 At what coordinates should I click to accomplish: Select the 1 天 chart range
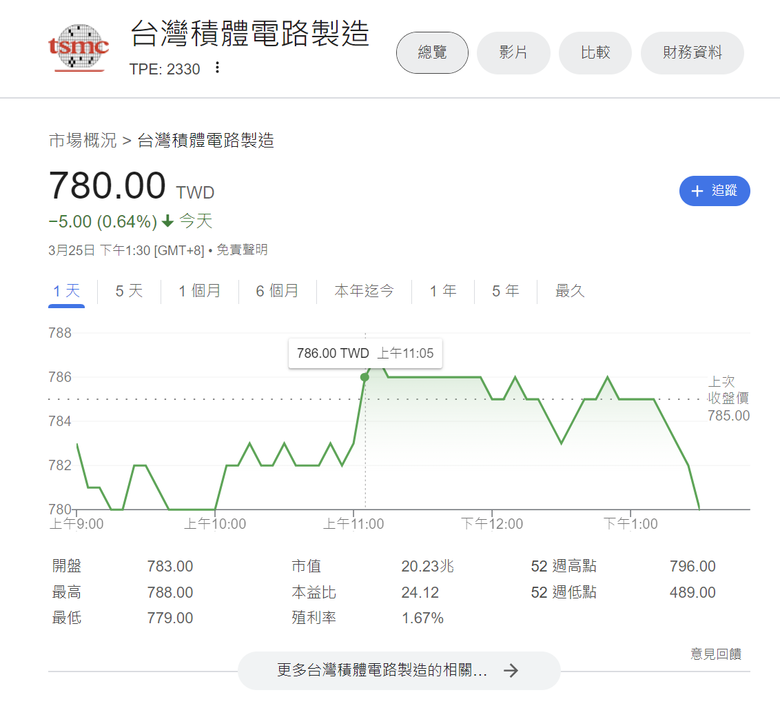(x=67, y=291)
